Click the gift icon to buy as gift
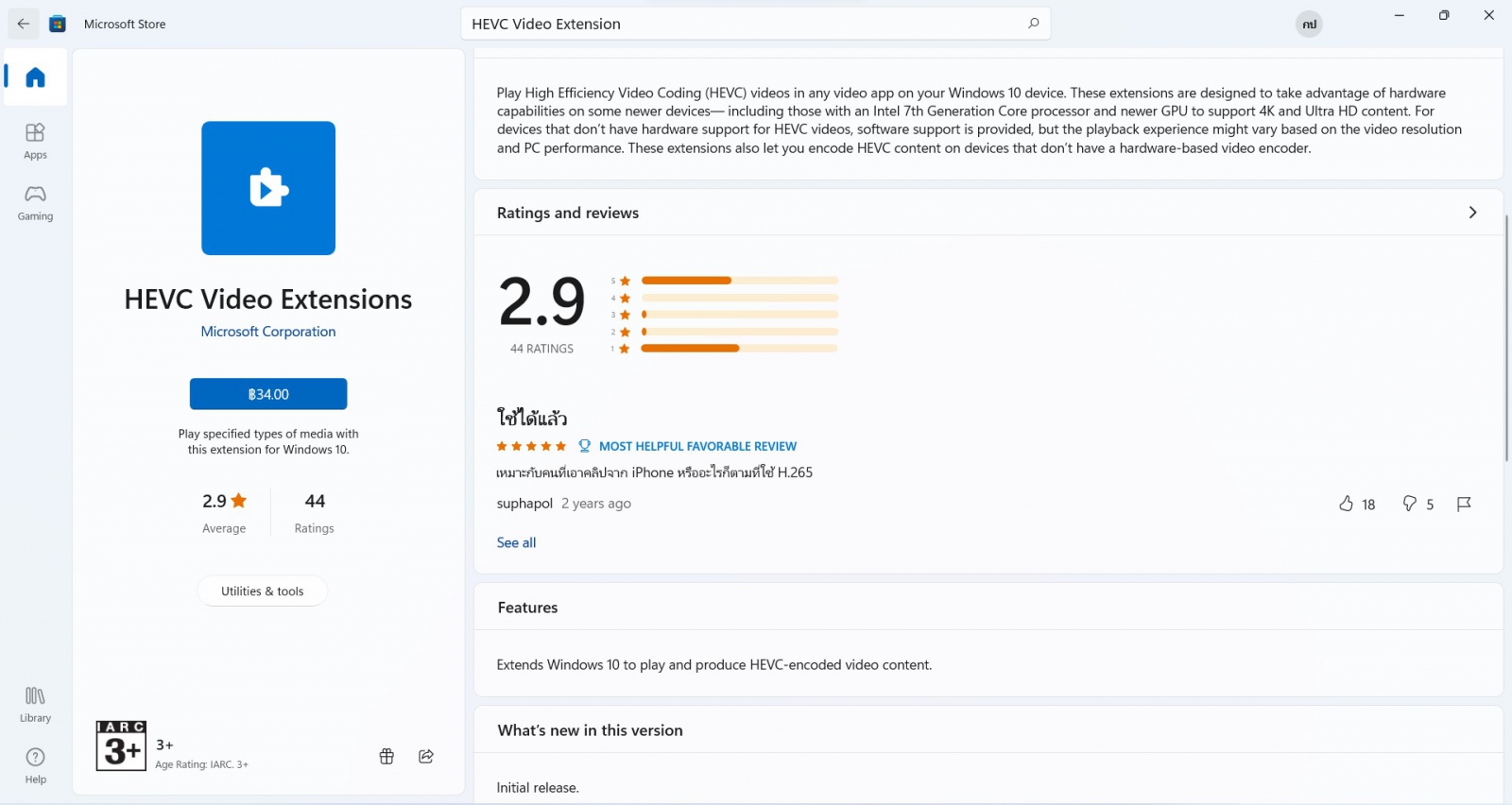Image resolution: width=1512 pixels, height=805 pixels. [387, 756]
